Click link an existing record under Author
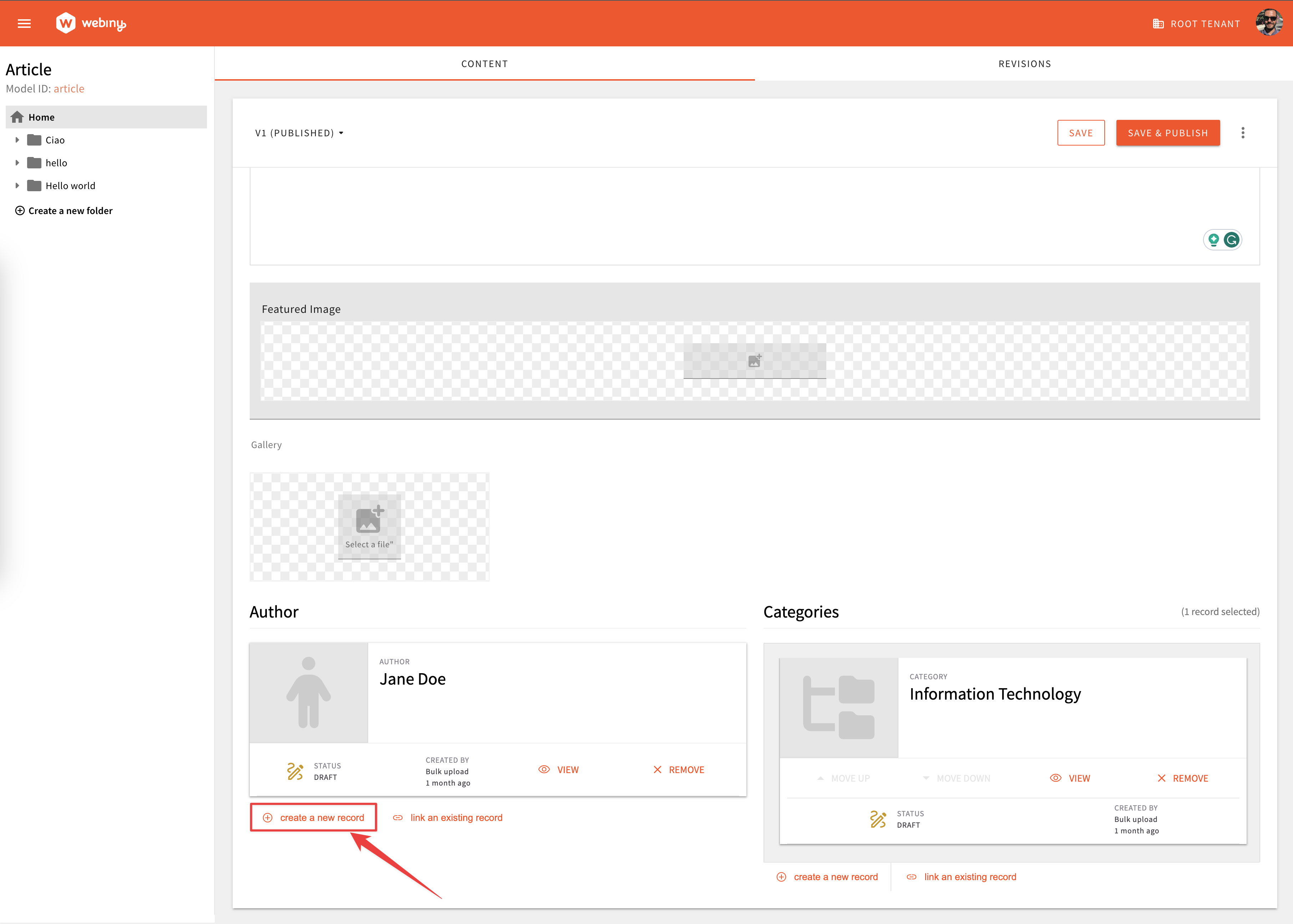 click(448, 818)
